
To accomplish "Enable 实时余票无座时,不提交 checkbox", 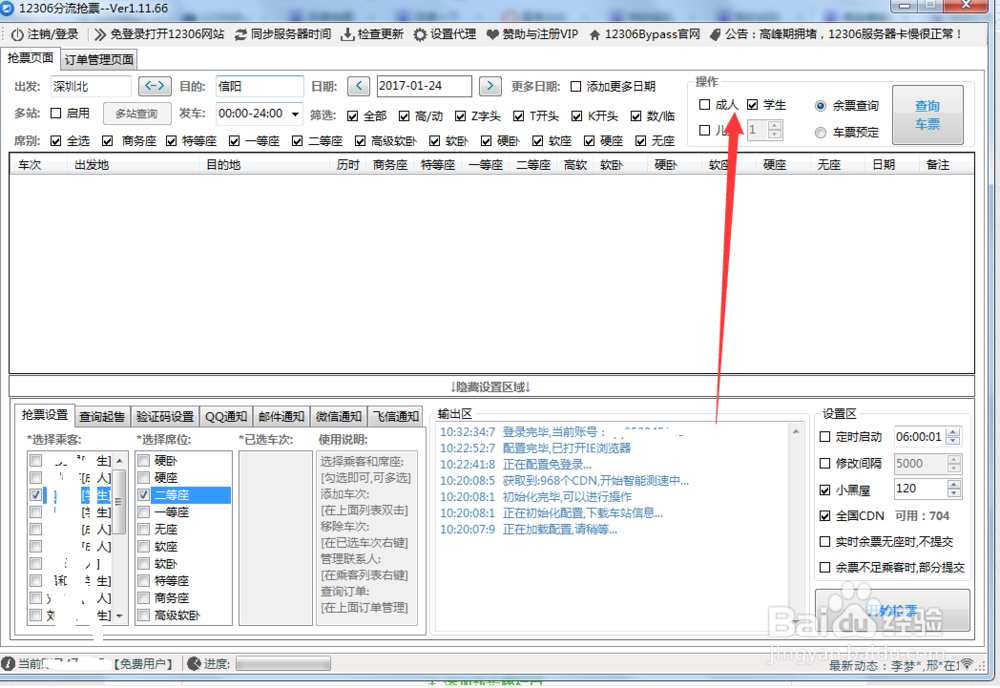I will (825, 541).
